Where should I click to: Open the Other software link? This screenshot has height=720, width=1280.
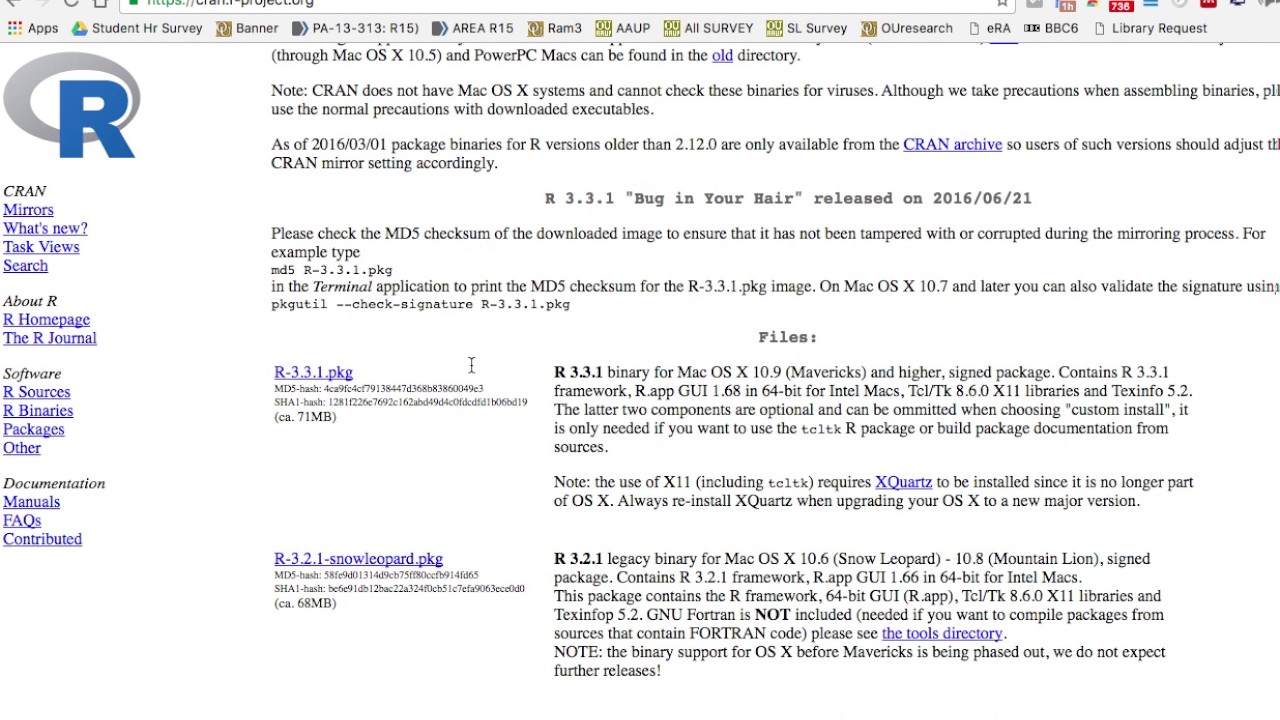pyautogui.click(x=22, y=448)
